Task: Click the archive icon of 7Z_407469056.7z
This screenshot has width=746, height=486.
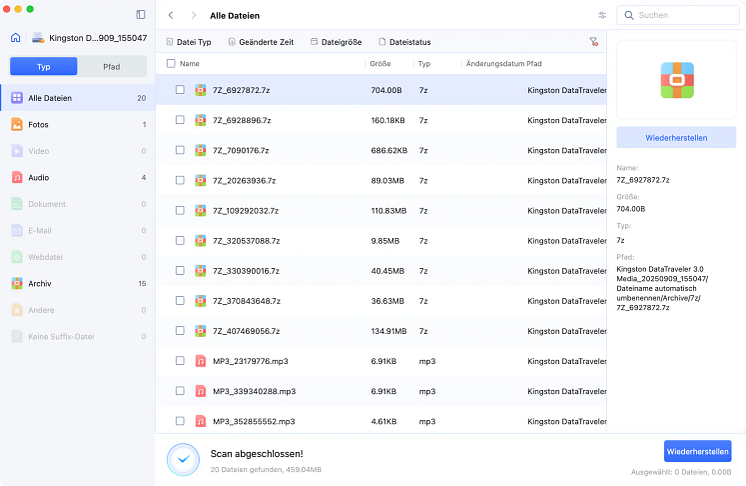Action: (201, 331)
